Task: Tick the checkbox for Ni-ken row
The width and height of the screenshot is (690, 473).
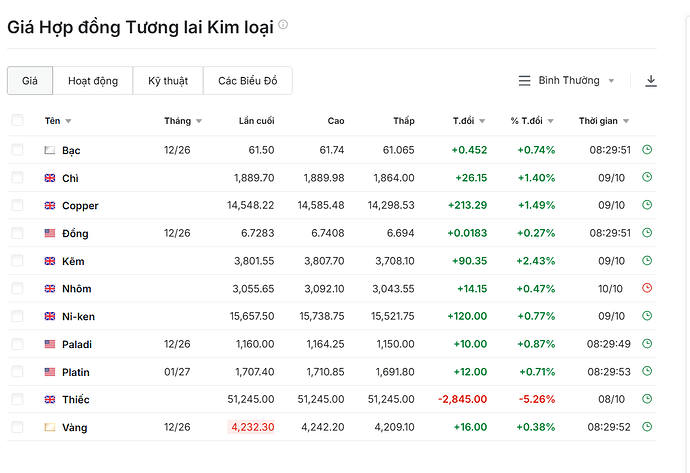Action: (x=17, y=316)
